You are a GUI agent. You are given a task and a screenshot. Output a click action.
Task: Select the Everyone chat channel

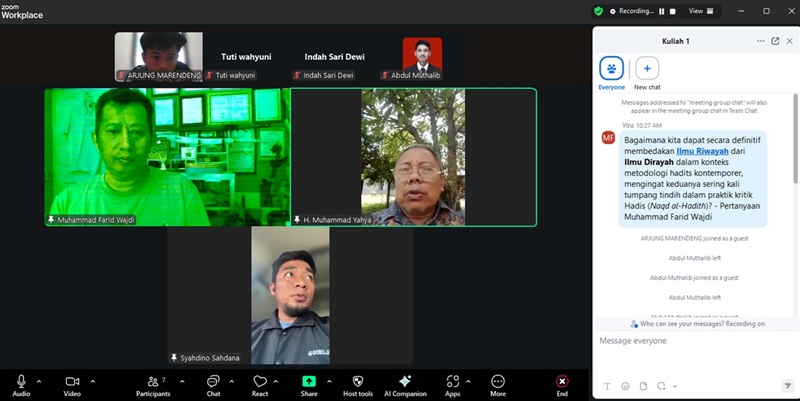pyautogui.click(x=611, y=73)
